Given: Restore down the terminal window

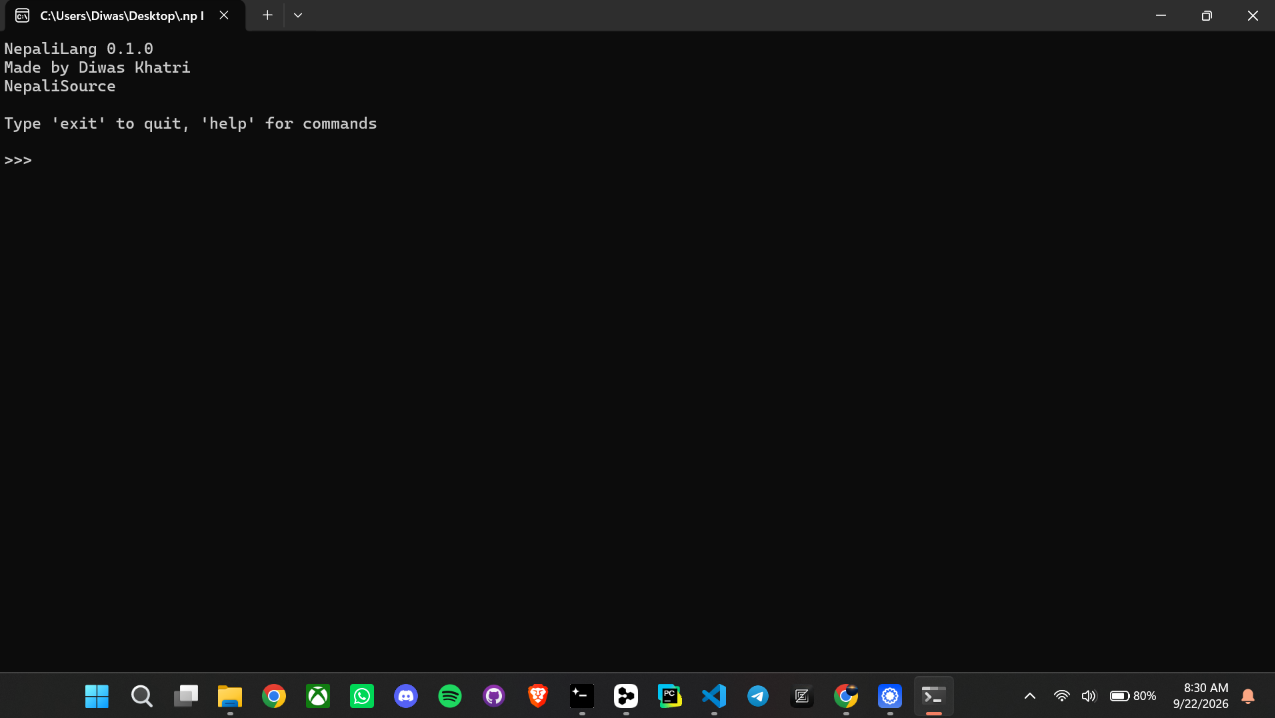Looking at the screenshot, I should [1207, 15].
